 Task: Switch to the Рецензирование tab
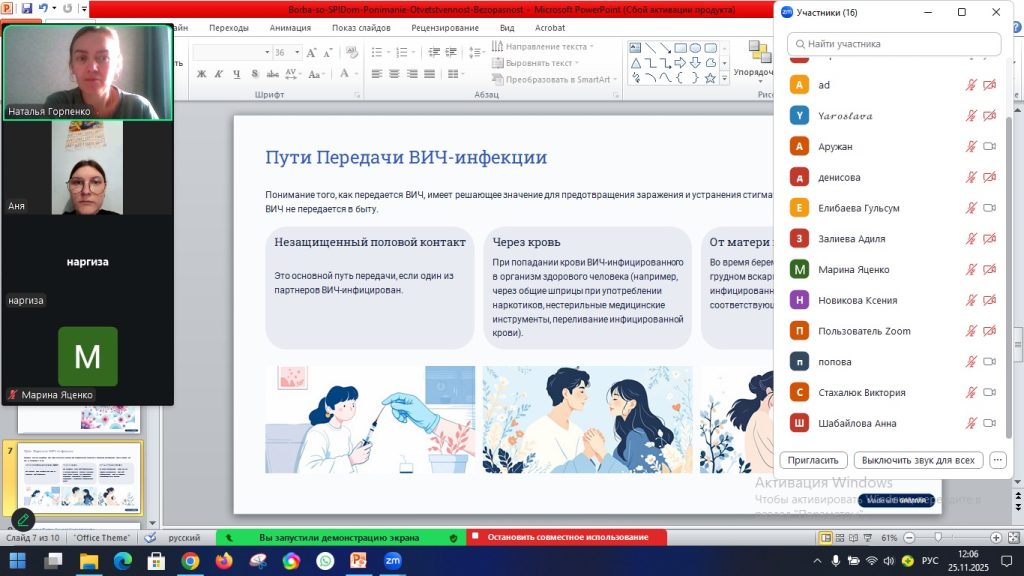(x=444, y=28)
